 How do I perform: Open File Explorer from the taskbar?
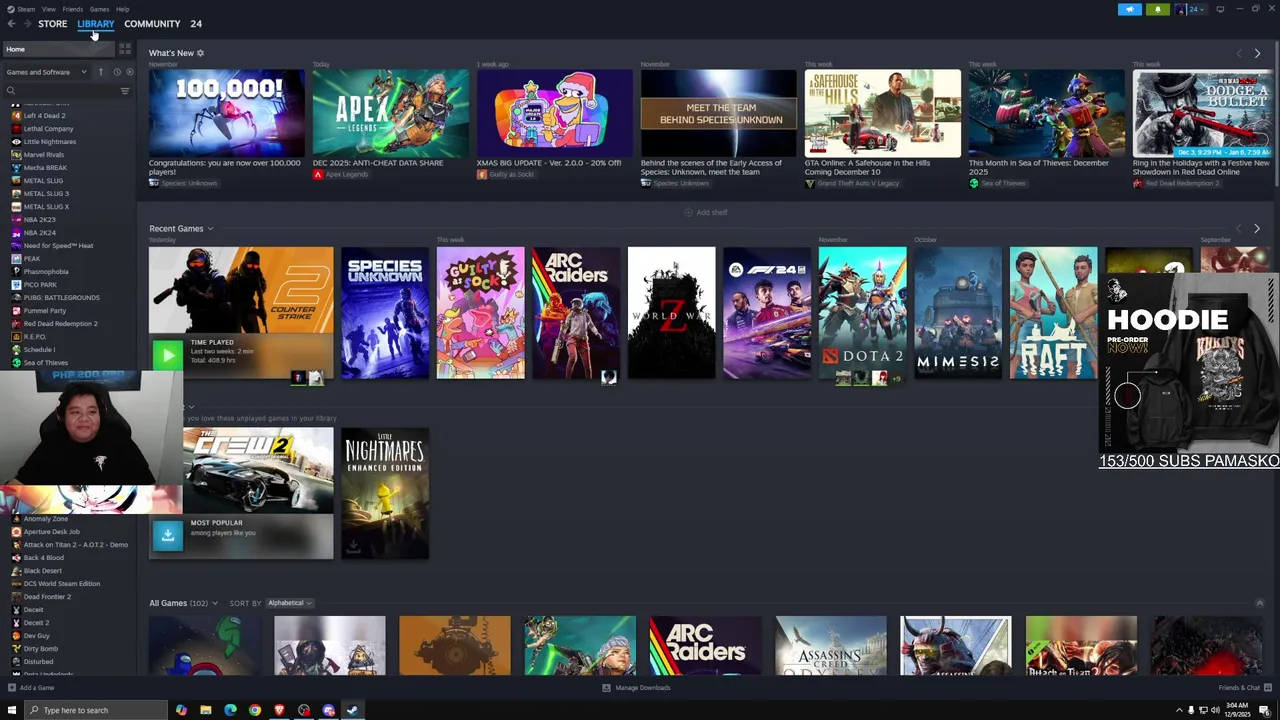coord(206,710)
